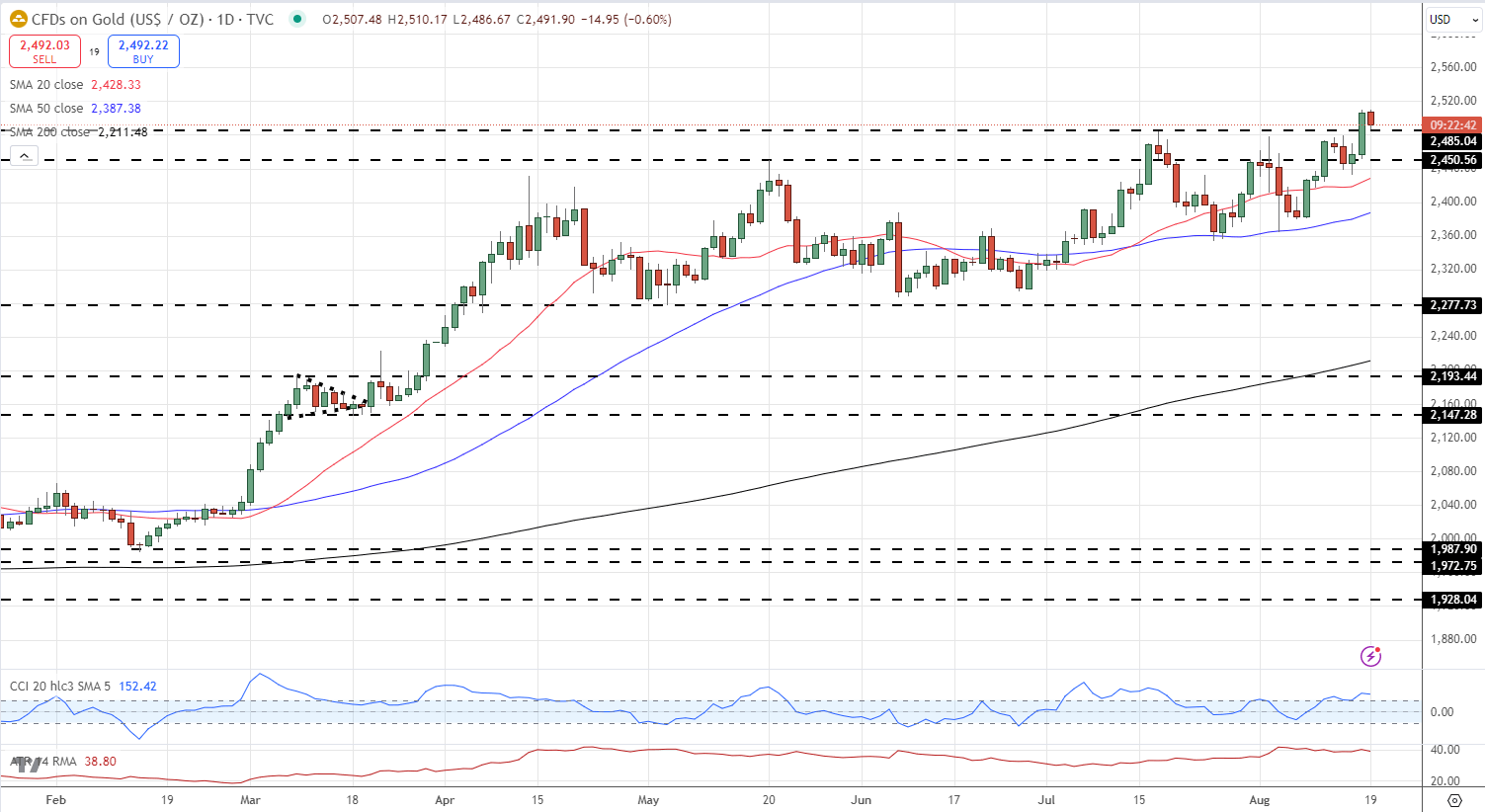The width and height of the screenshot is (1485, 812).
Task: Collapse the indicator legend with chevron
Action: coord(25,155)
